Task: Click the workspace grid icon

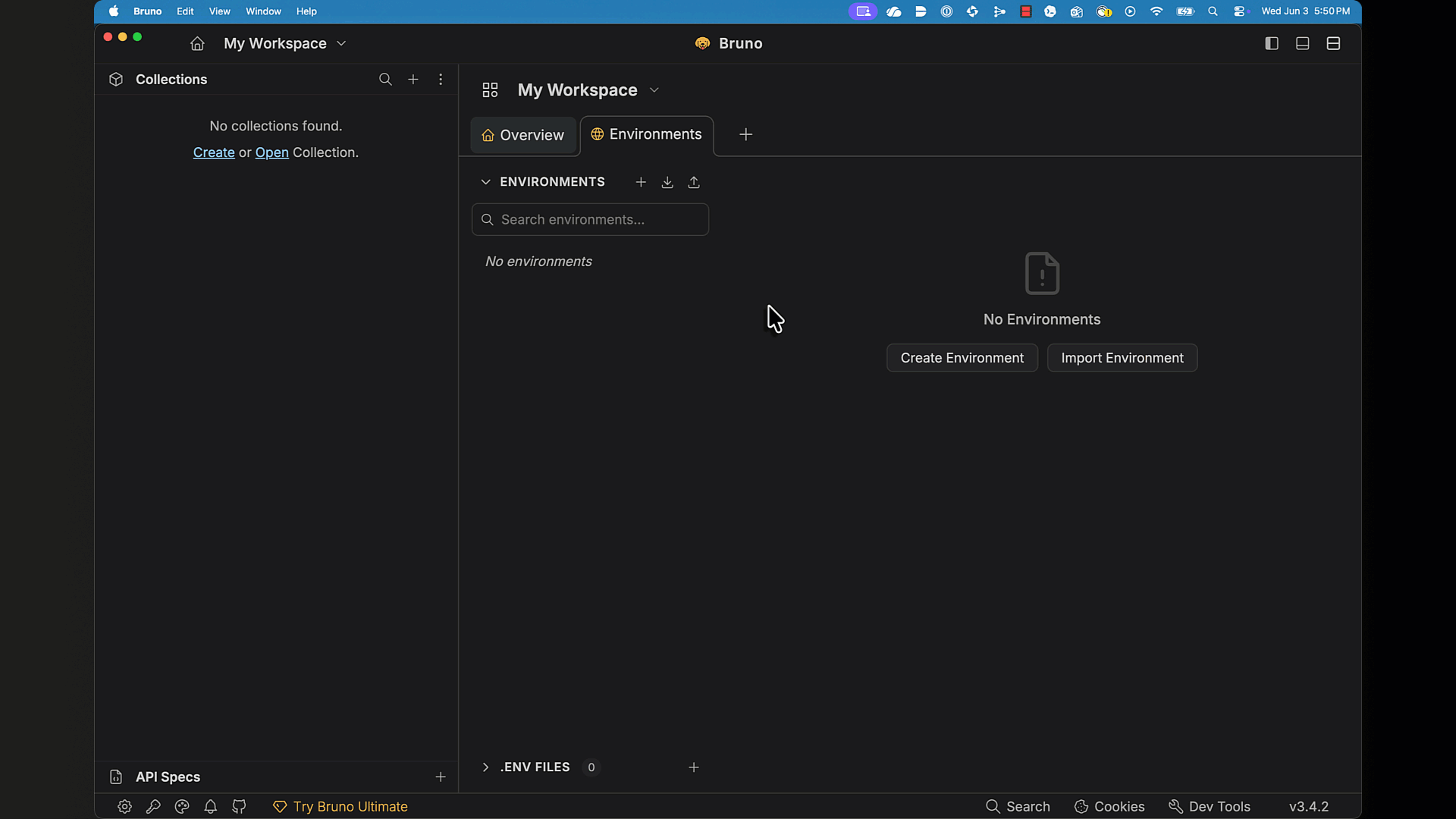Action: point(490,90)
